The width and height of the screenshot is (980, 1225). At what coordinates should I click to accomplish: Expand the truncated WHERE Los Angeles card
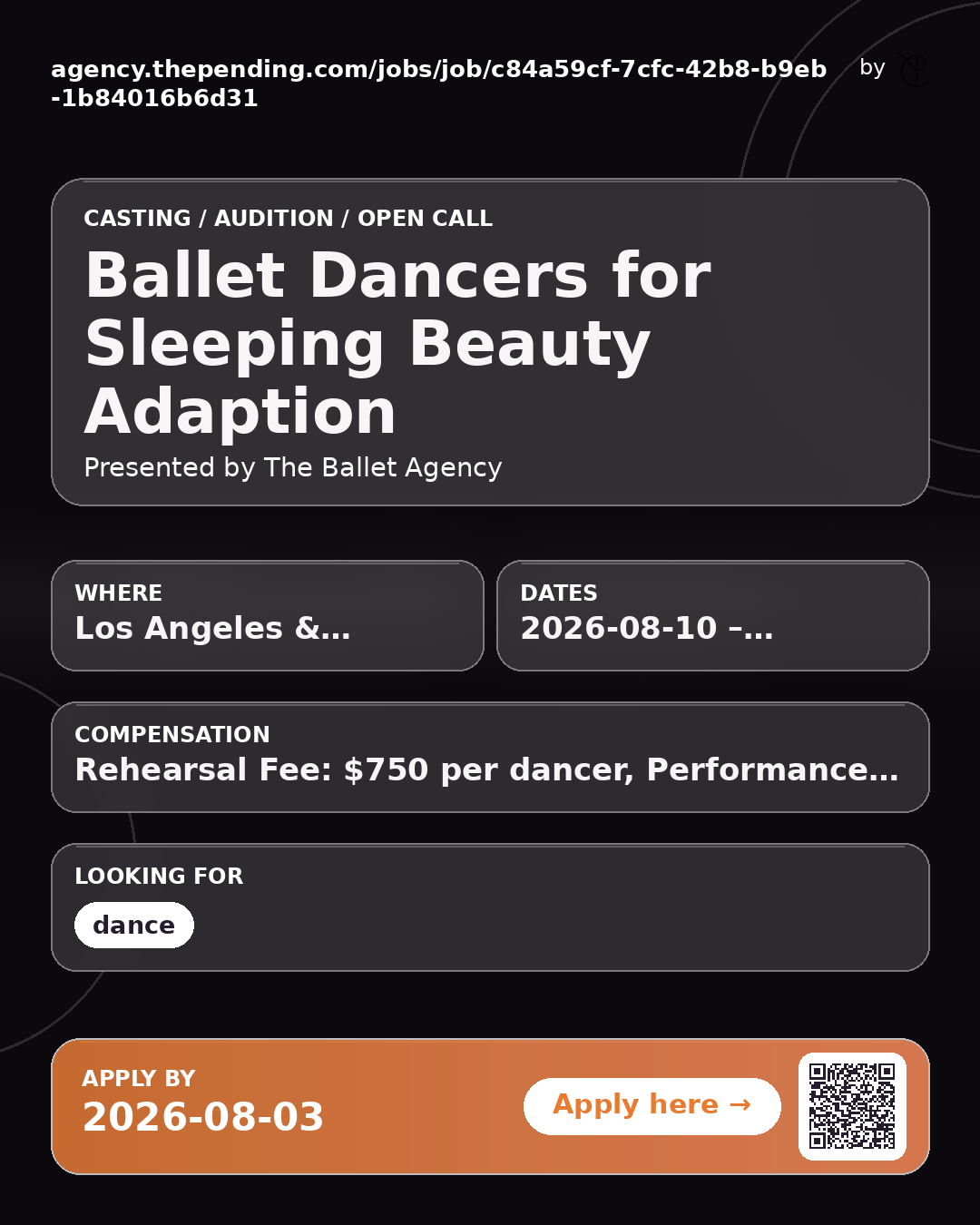(268, 615)
